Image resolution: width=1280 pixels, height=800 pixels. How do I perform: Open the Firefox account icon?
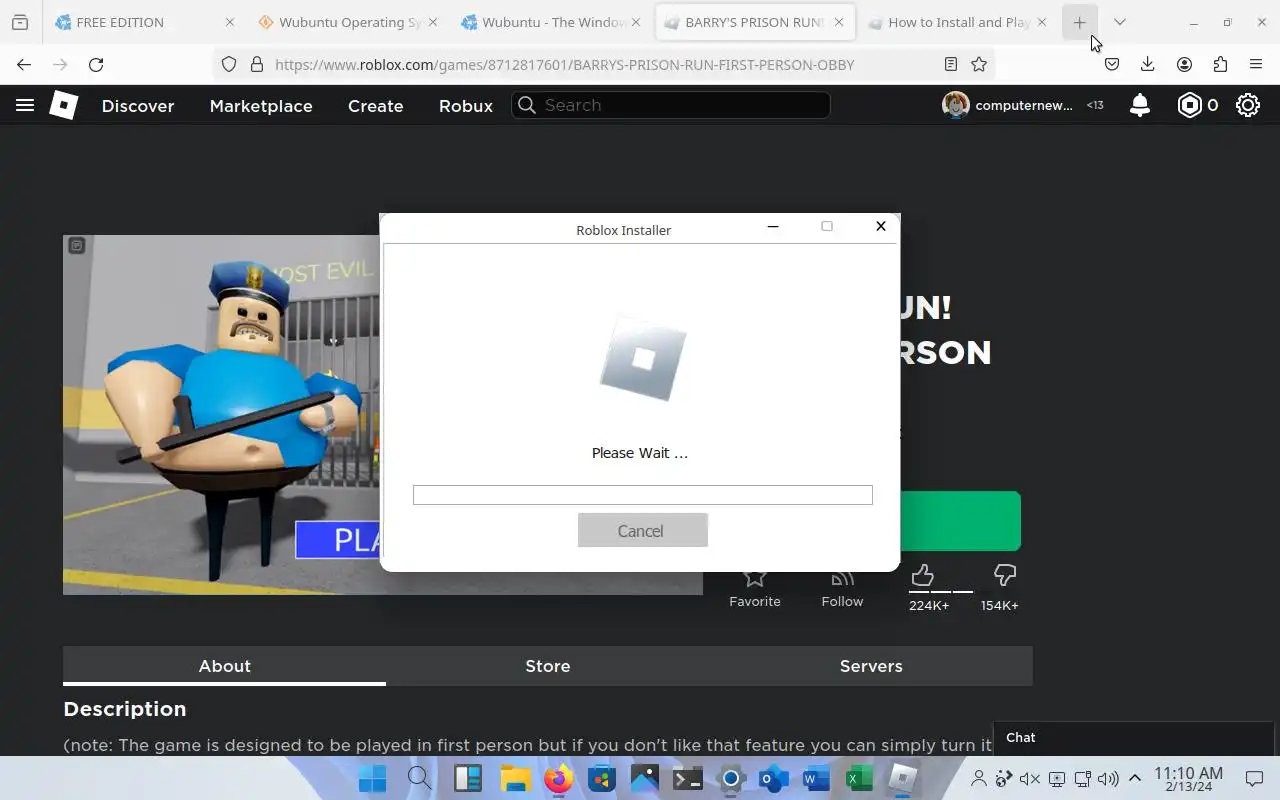tap(1184, 64)
